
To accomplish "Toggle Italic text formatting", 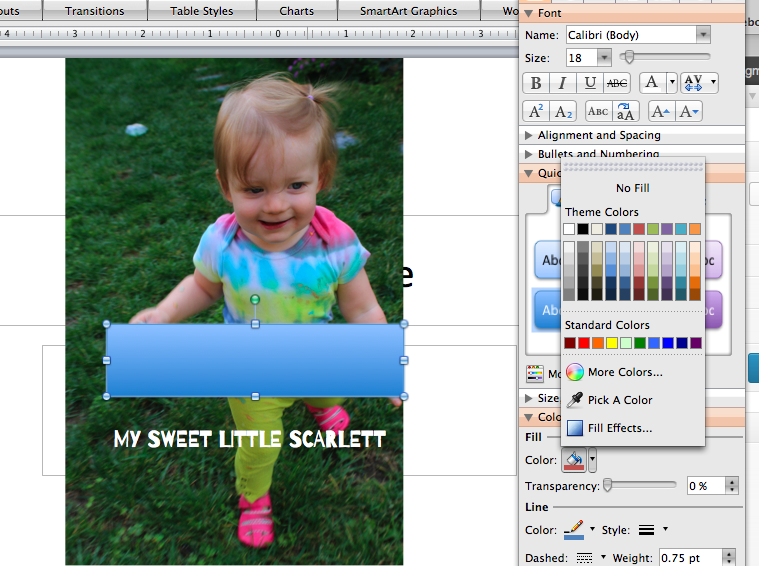I will point(563,84).
